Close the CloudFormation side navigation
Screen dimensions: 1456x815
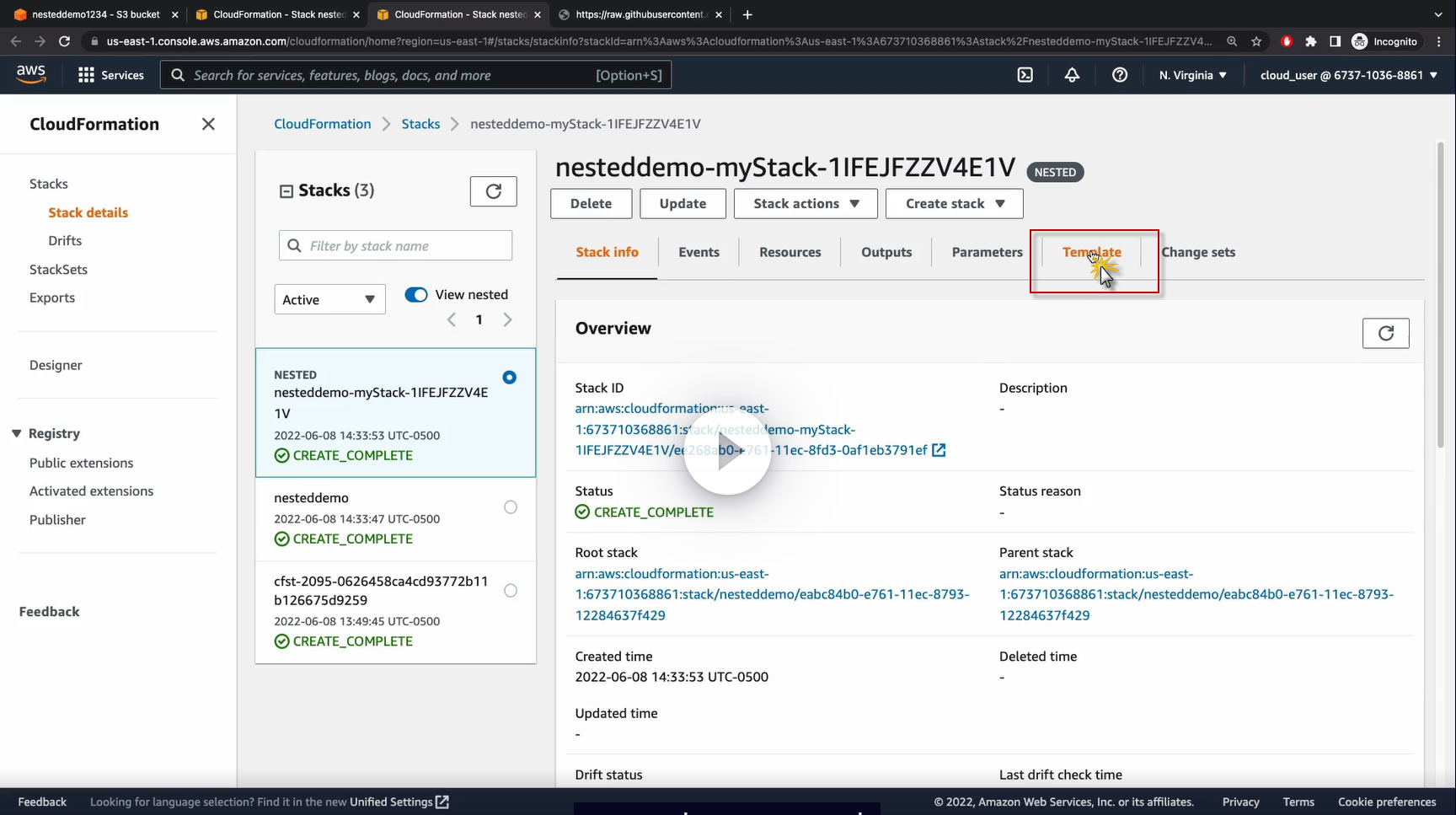[x=208, y=124]
